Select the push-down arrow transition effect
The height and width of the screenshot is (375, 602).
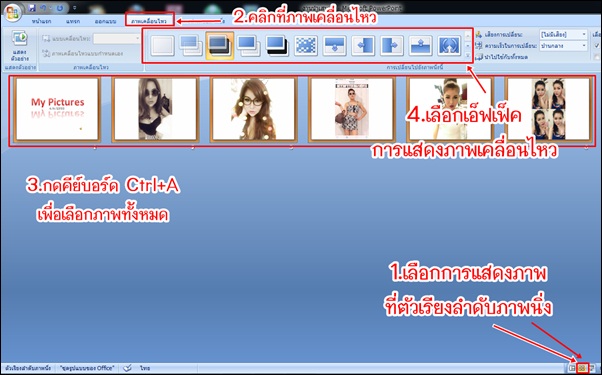tap(335, 46)
